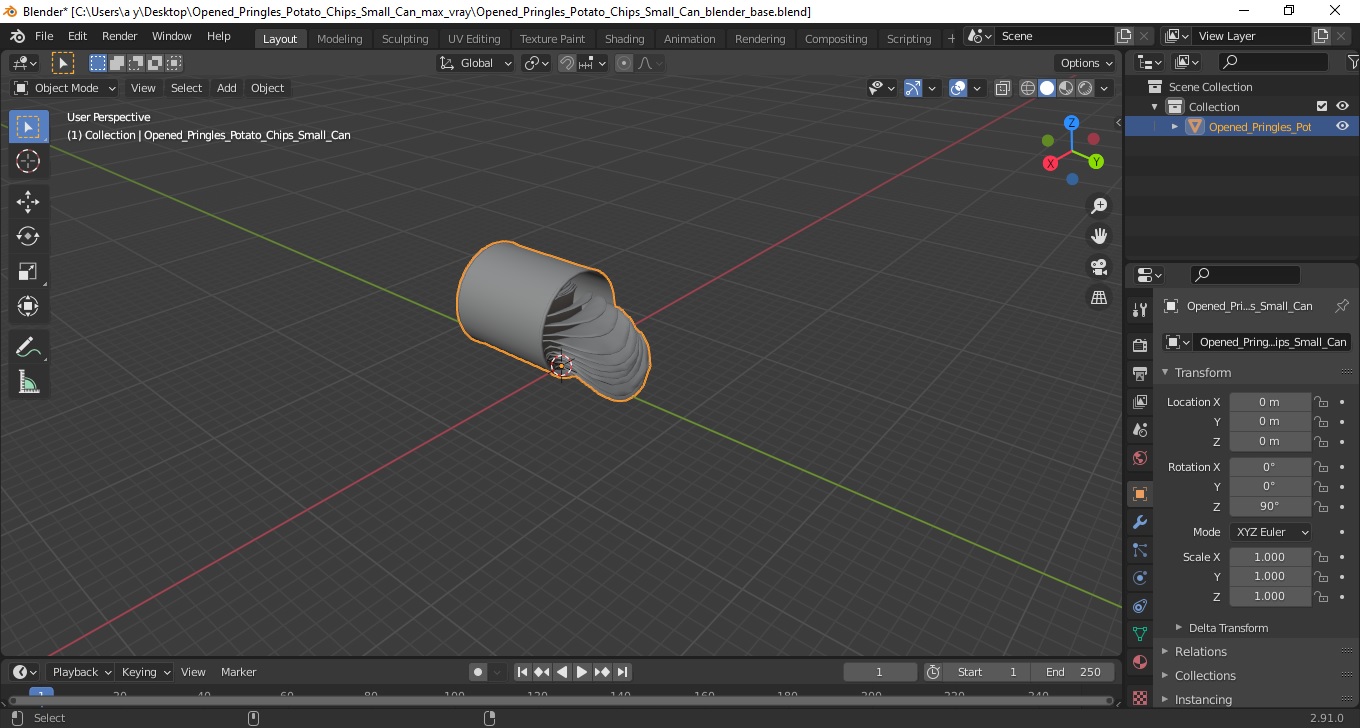Open the Playback dropdown in timeline

80,672
